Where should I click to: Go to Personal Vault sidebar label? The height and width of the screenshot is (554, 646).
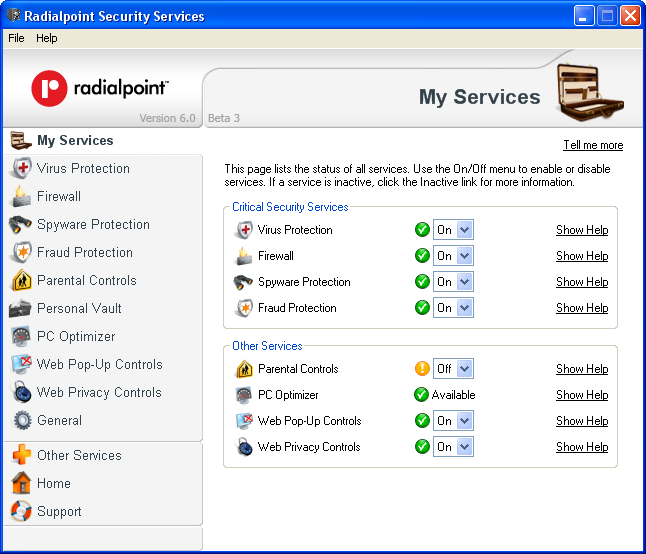tap(79, 309)
